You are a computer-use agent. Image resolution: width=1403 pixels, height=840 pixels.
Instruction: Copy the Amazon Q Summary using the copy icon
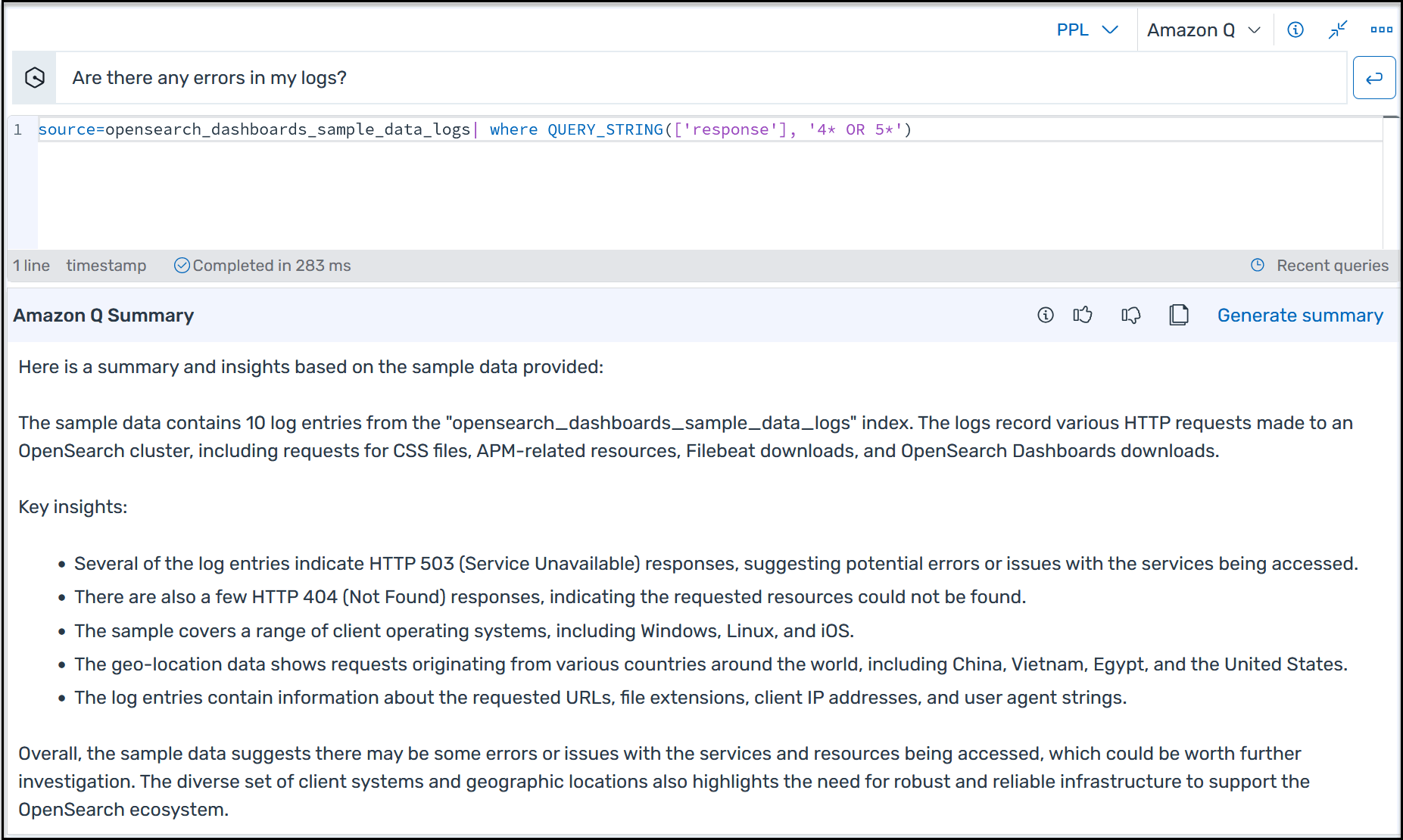(x=1179, y=315)
